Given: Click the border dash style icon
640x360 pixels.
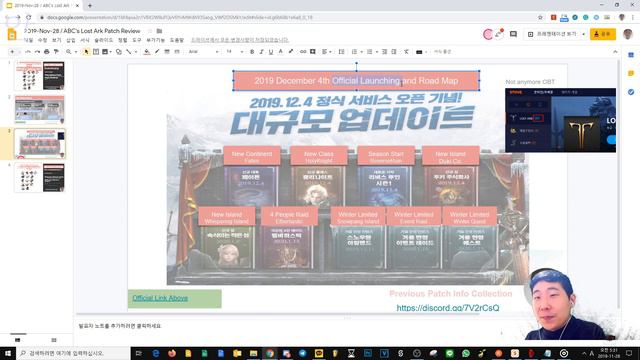Looking at the screenshot, I should coord(177,52).
